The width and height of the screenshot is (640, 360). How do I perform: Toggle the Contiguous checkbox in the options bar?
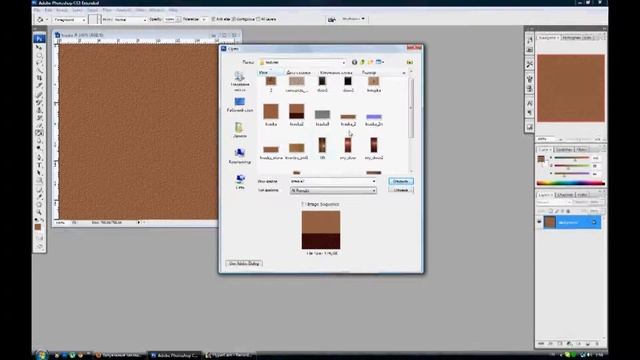(x=234, y=19)
